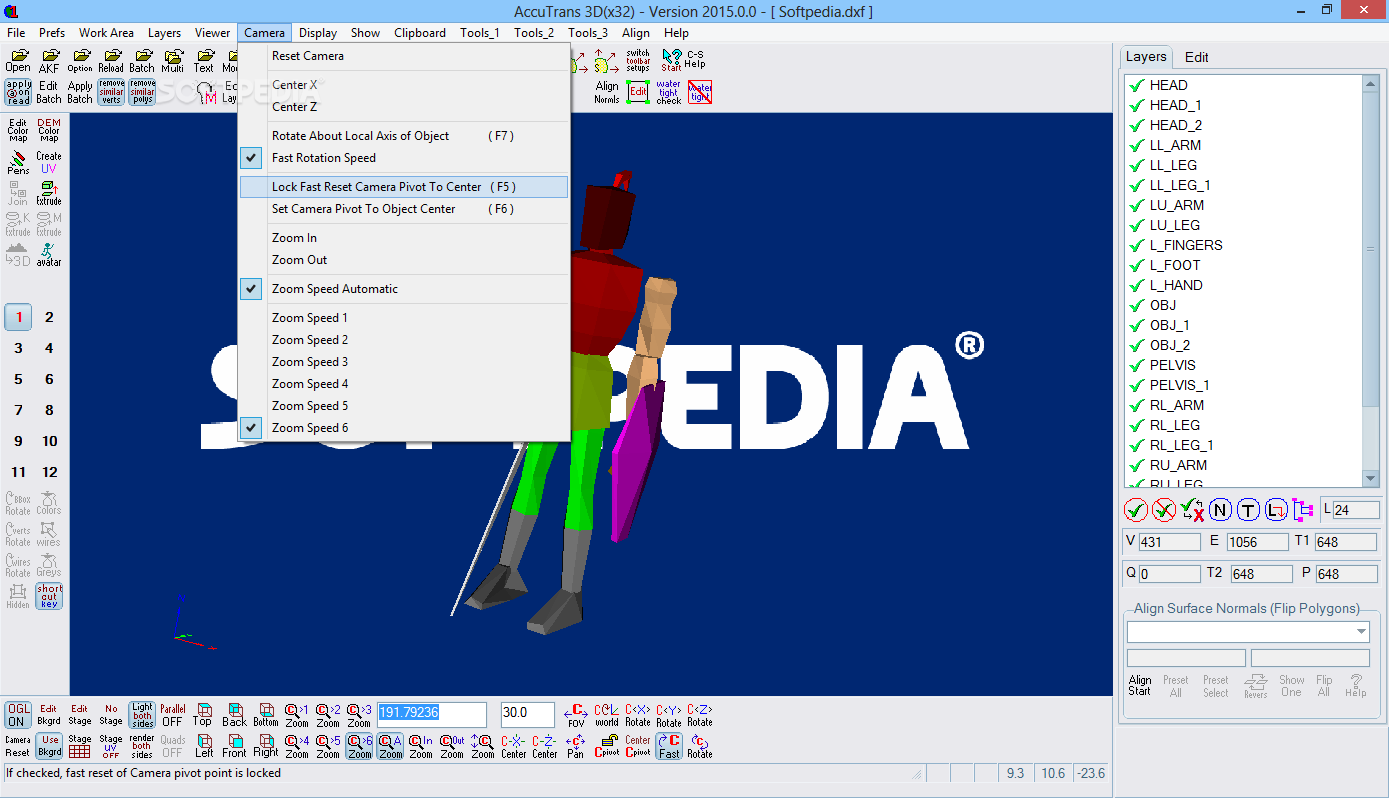Choose Lock Fast Reset Camera Pivot To Center
1389x798 pixels.
[x=404, y=187]
